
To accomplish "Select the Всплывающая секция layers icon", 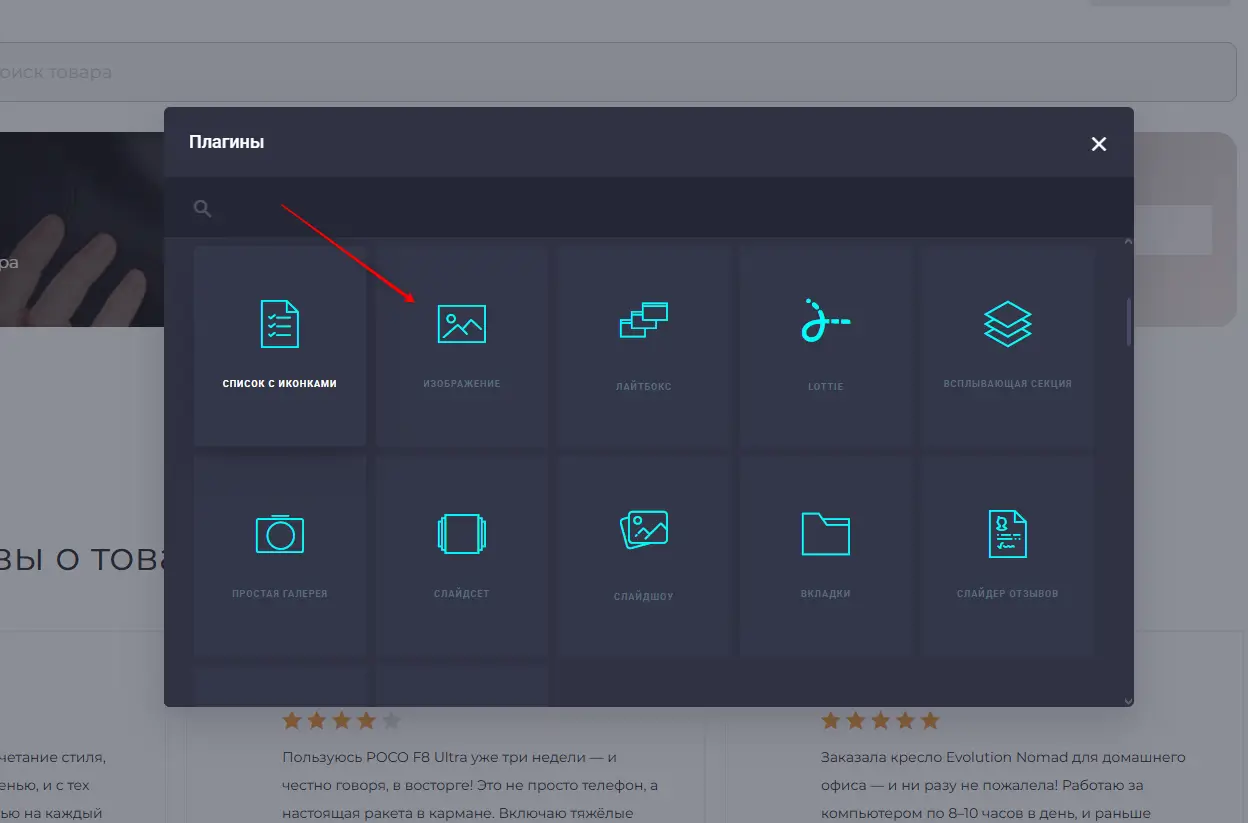I will [x=1007, y=324].
